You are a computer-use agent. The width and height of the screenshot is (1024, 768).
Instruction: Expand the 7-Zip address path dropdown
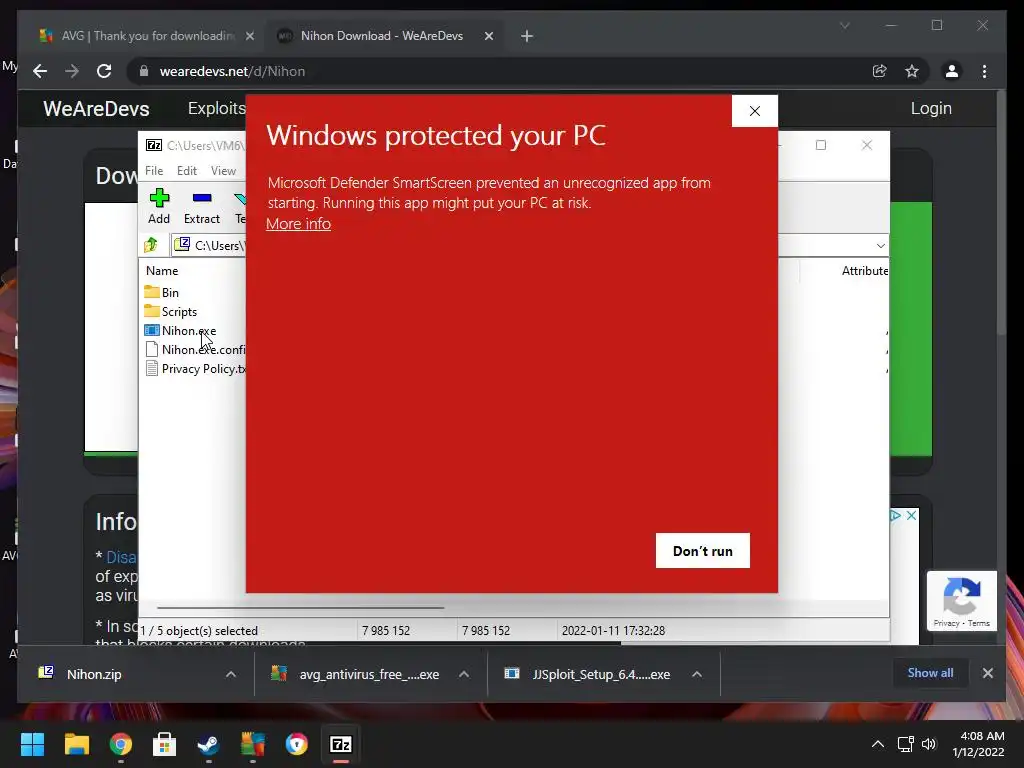click(880, 246)
